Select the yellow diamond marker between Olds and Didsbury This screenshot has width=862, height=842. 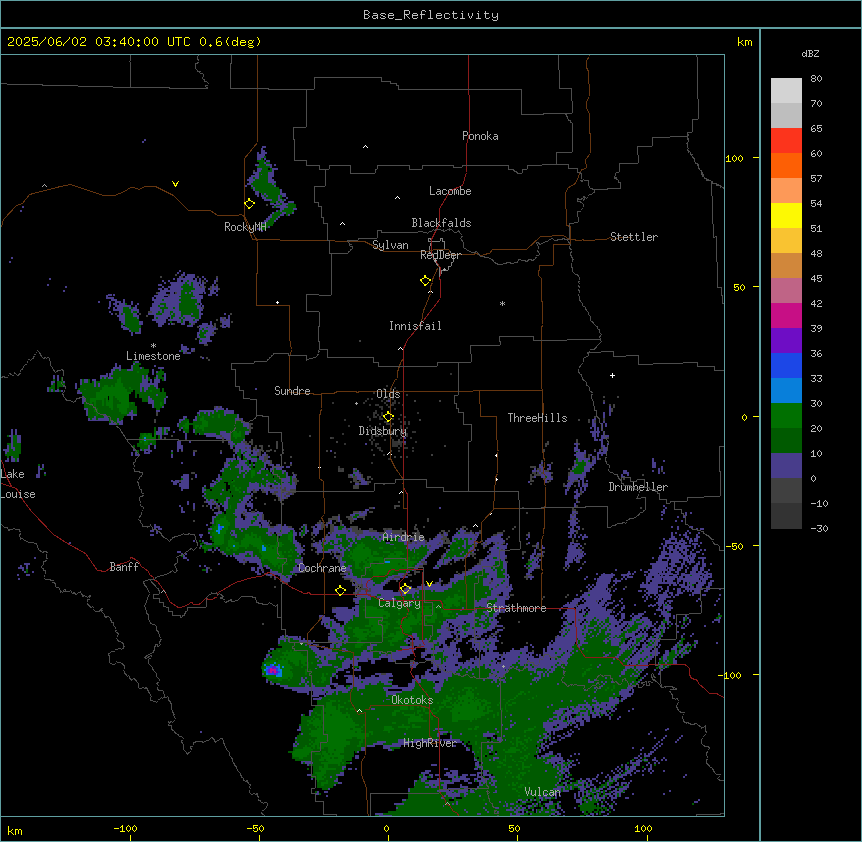coord(388,417)
